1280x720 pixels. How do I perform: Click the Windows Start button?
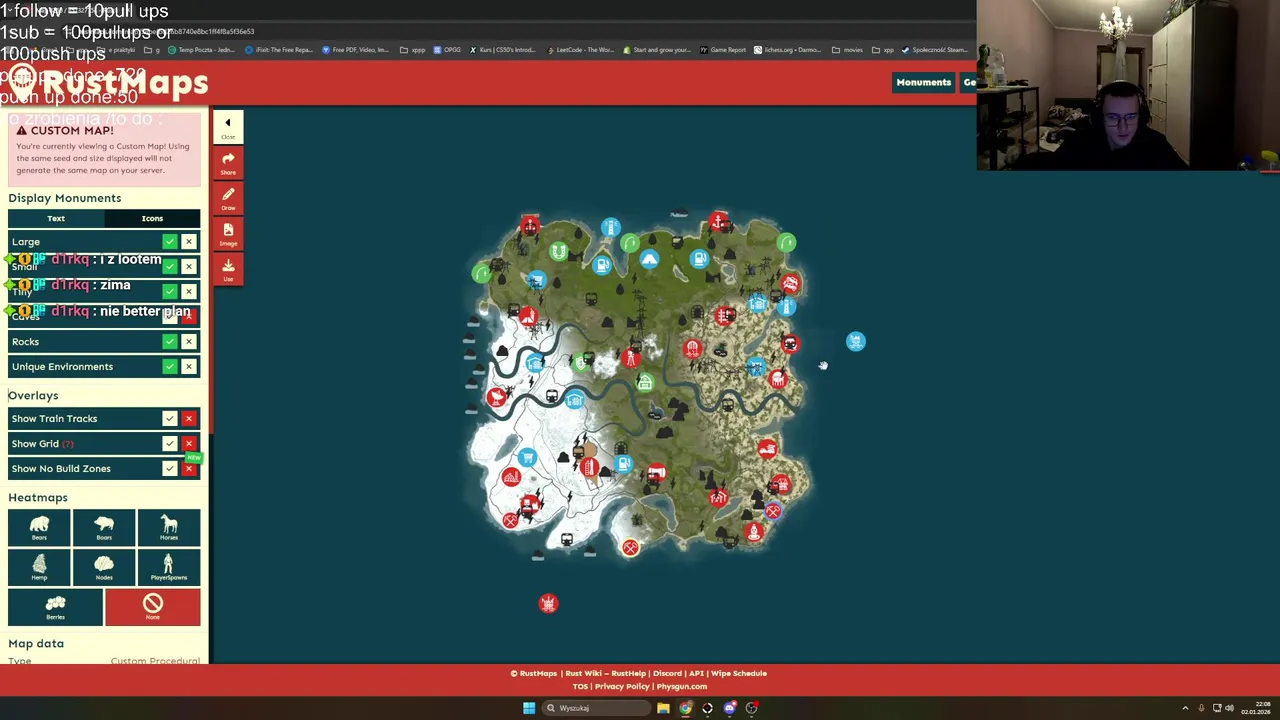[x=528, y=708]
